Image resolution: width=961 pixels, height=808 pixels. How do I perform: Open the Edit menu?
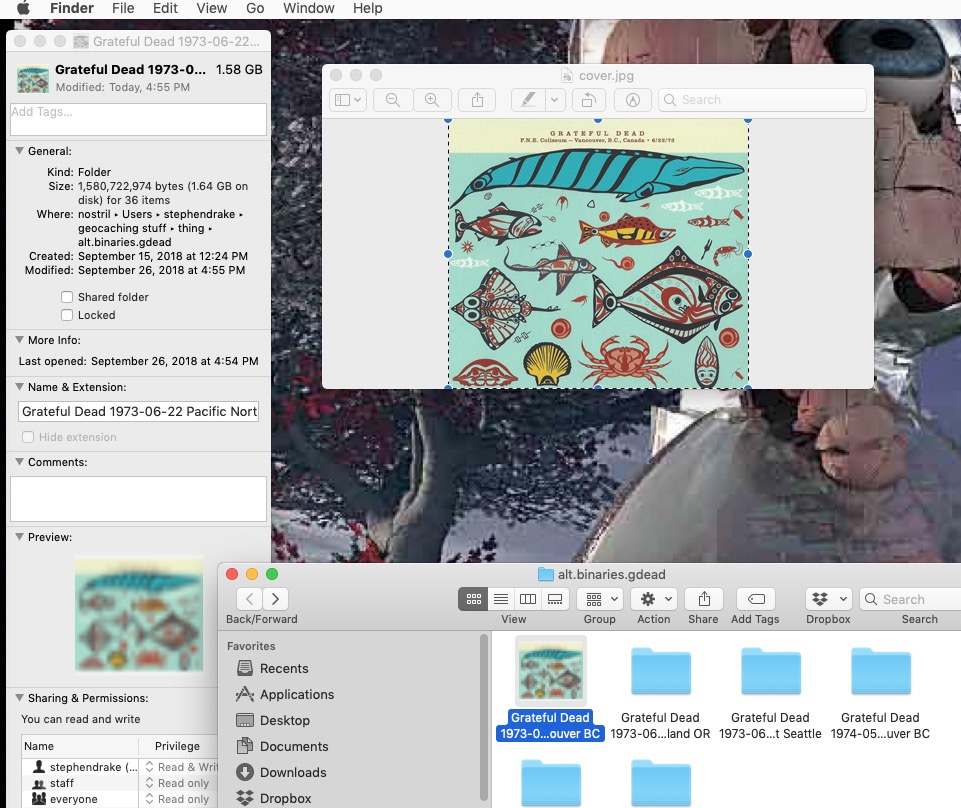pyautogui.click(x=165, y=8)
